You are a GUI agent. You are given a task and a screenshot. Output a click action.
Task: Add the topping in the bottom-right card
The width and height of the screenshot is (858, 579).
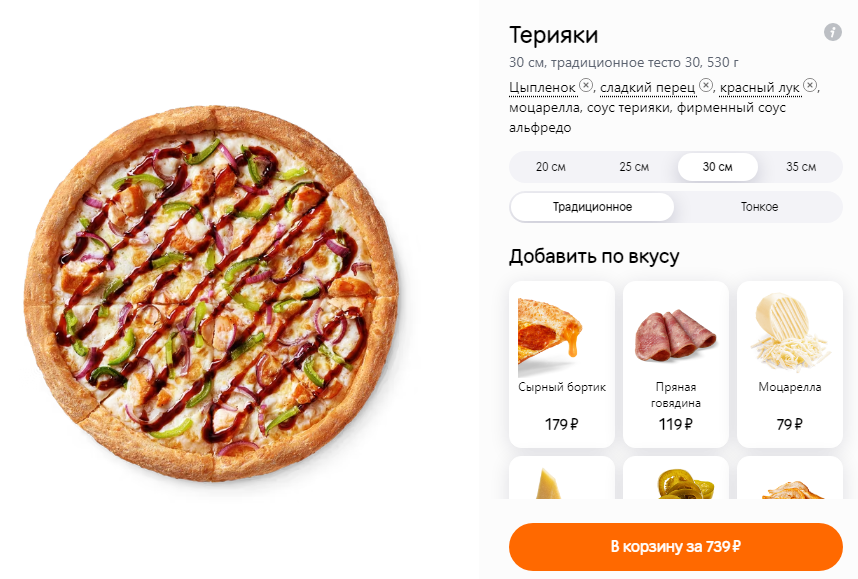click(790, 478)
